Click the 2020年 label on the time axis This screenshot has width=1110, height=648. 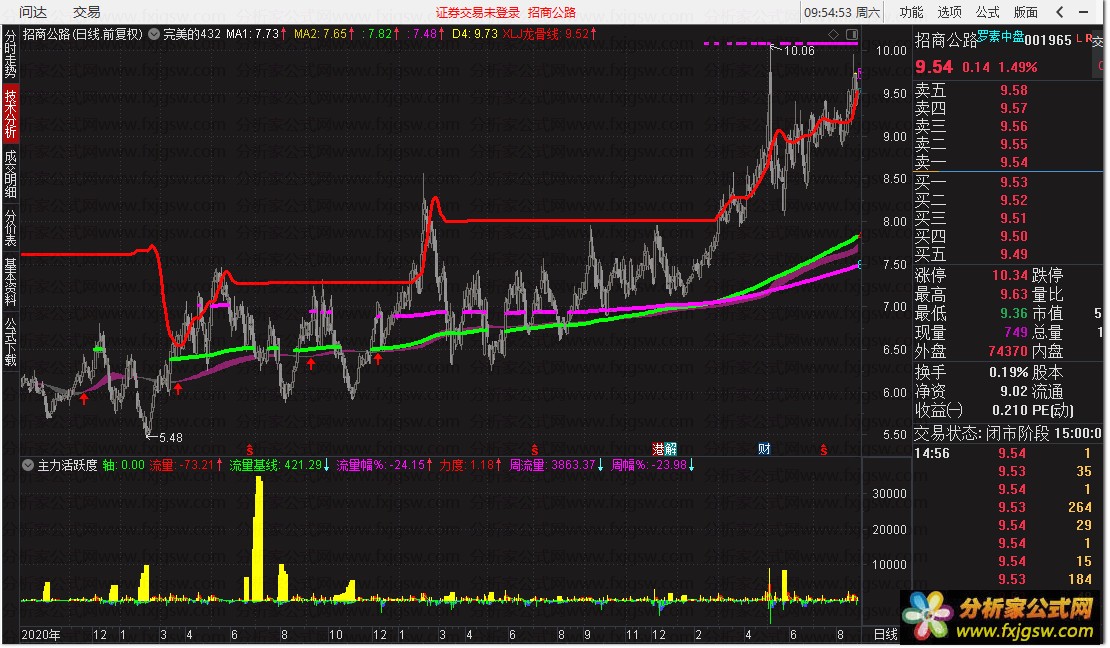point(40,635)
